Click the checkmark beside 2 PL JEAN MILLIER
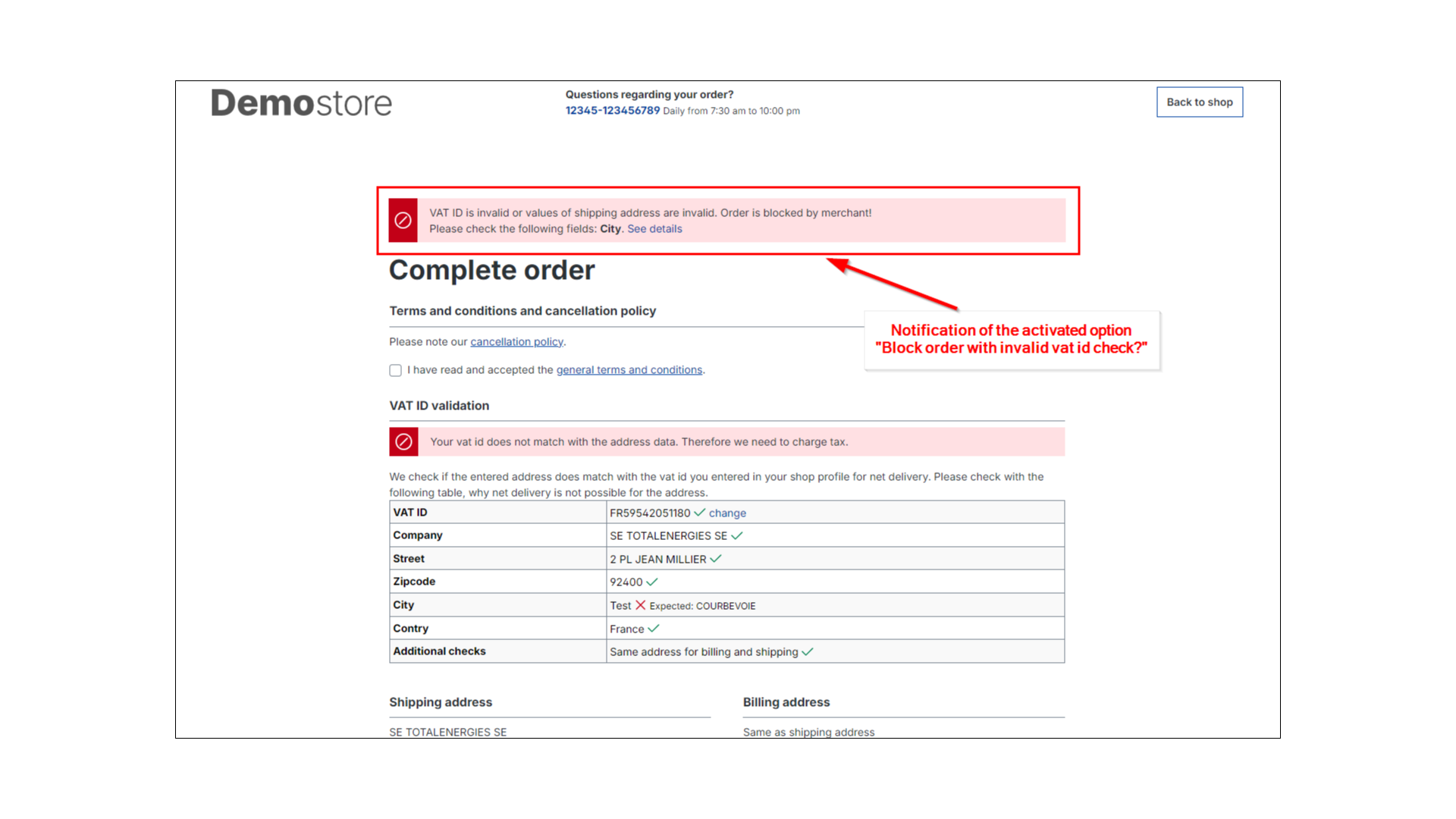This screenshot has width=1456, height=819. click(716, 559)
